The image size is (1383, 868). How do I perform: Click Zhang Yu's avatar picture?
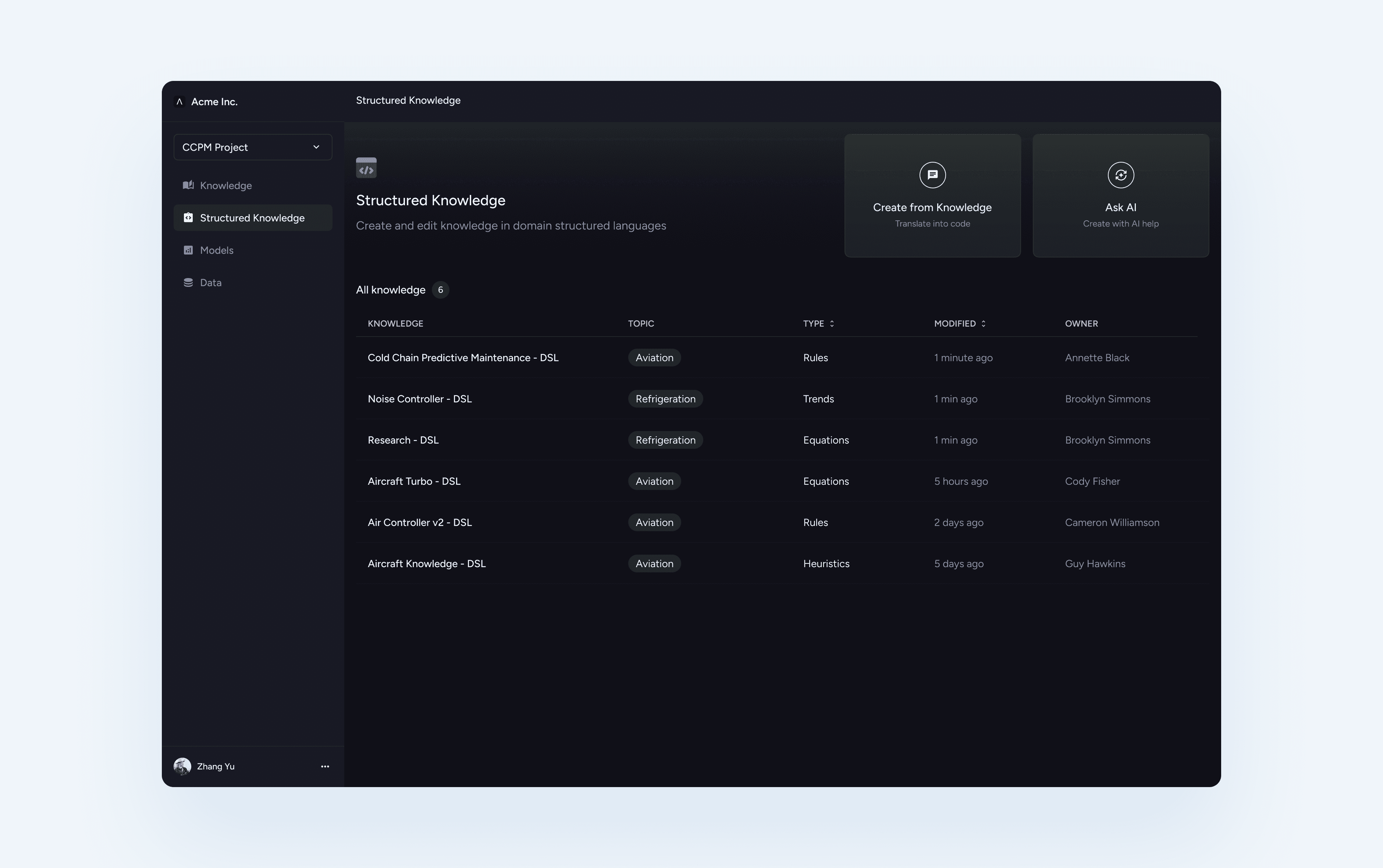pyautogui.click(x=182, y=766)
